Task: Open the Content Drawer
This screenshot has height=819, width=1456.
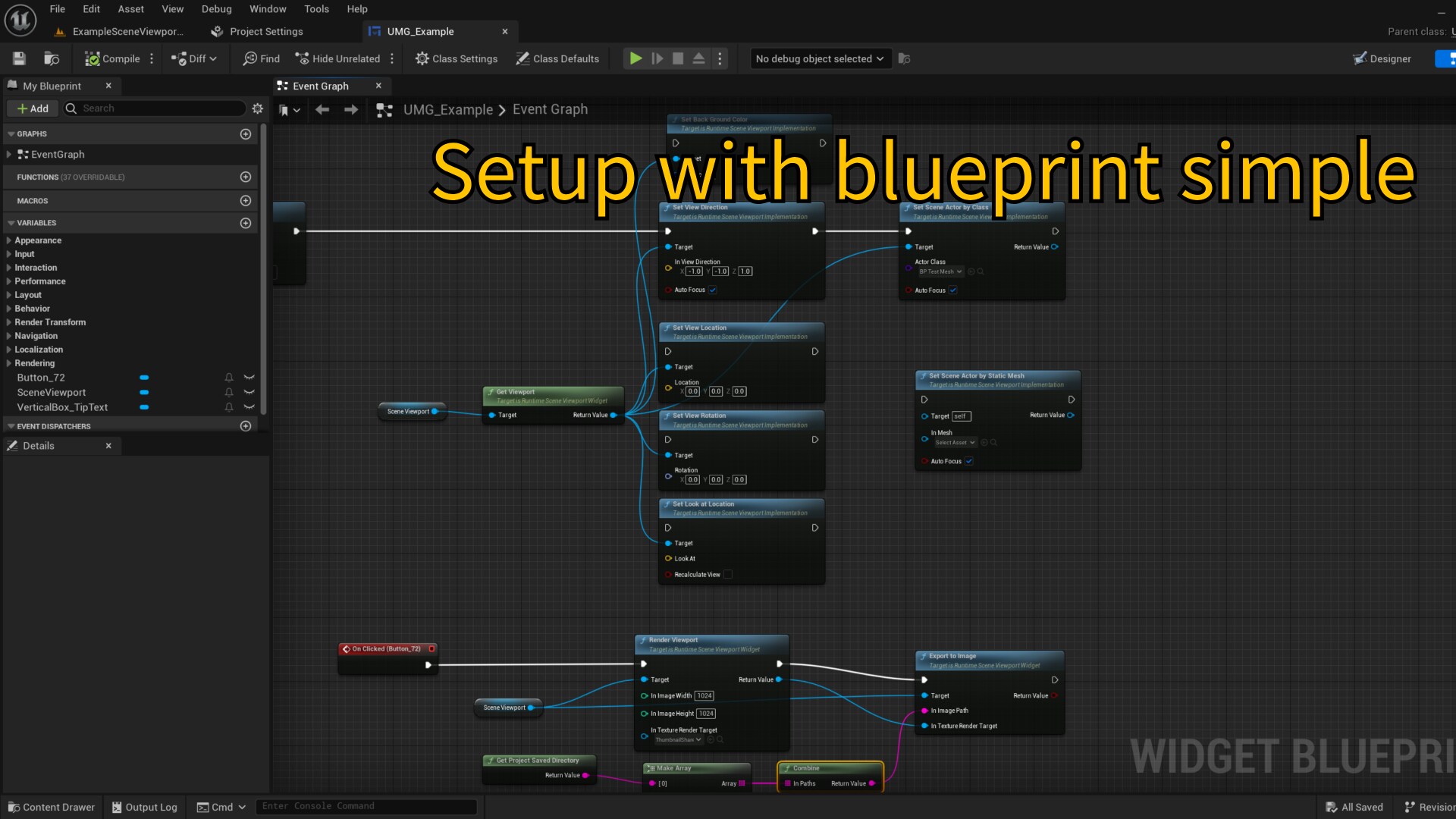Action: (x=52, y=807)
